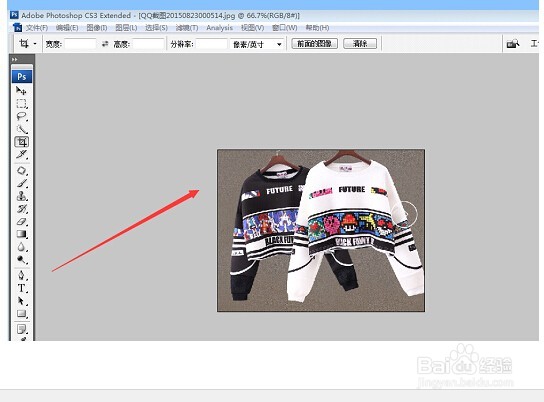Select the Dodge tool
This screenshot has width=544, height=402.
pos(22,260)
